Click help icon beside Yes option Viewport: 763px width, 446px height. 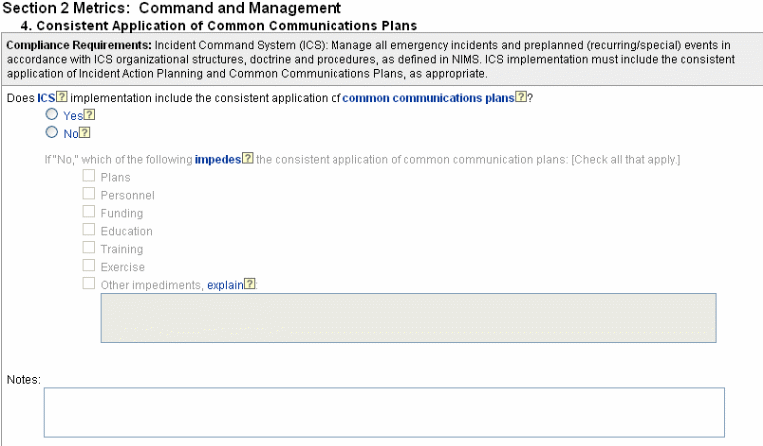coord(88,116)
